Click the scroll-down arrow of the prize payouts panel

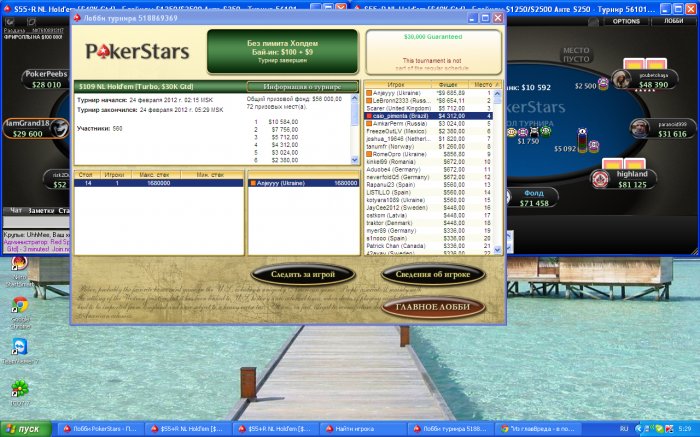tap(354, 160)
